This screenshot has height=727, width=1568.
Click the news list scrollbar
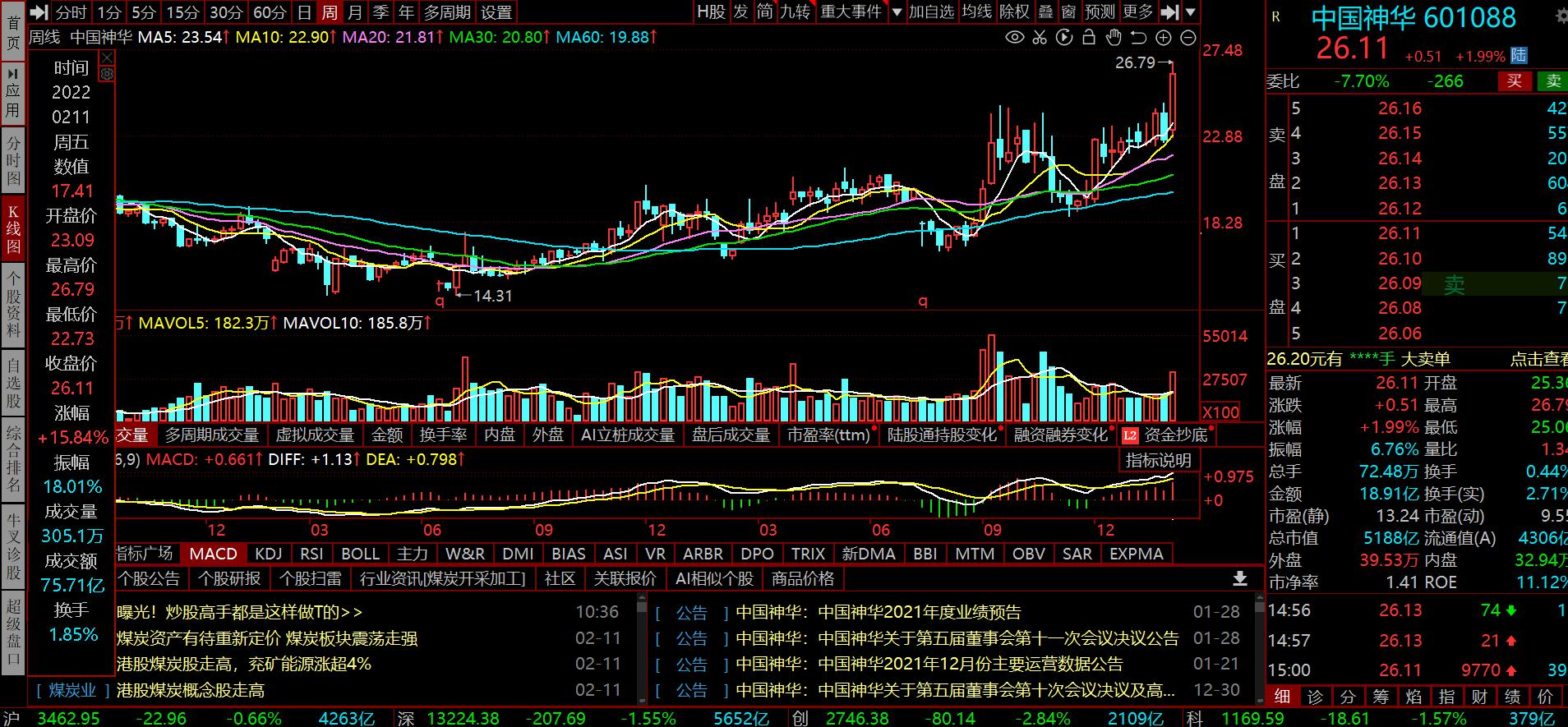[642, 649]
